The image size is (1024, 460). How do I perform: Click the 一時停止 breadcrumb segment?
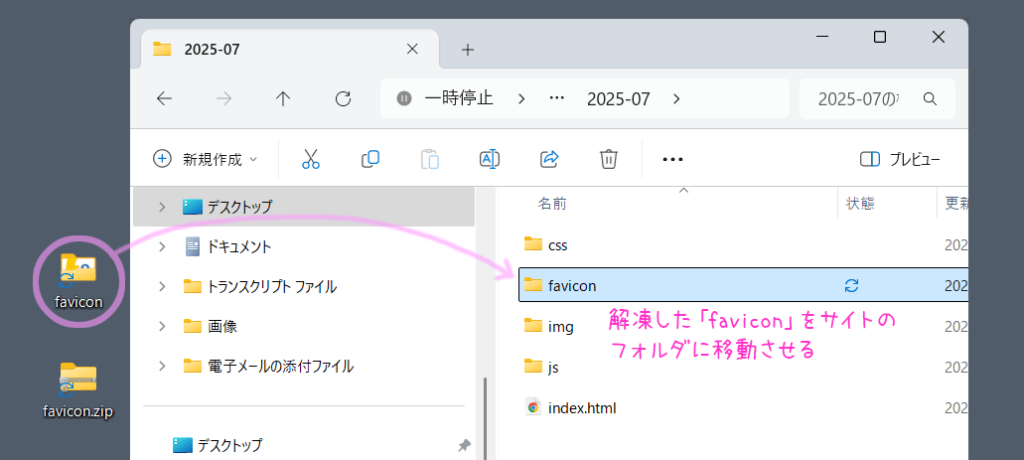pos(458,99)
